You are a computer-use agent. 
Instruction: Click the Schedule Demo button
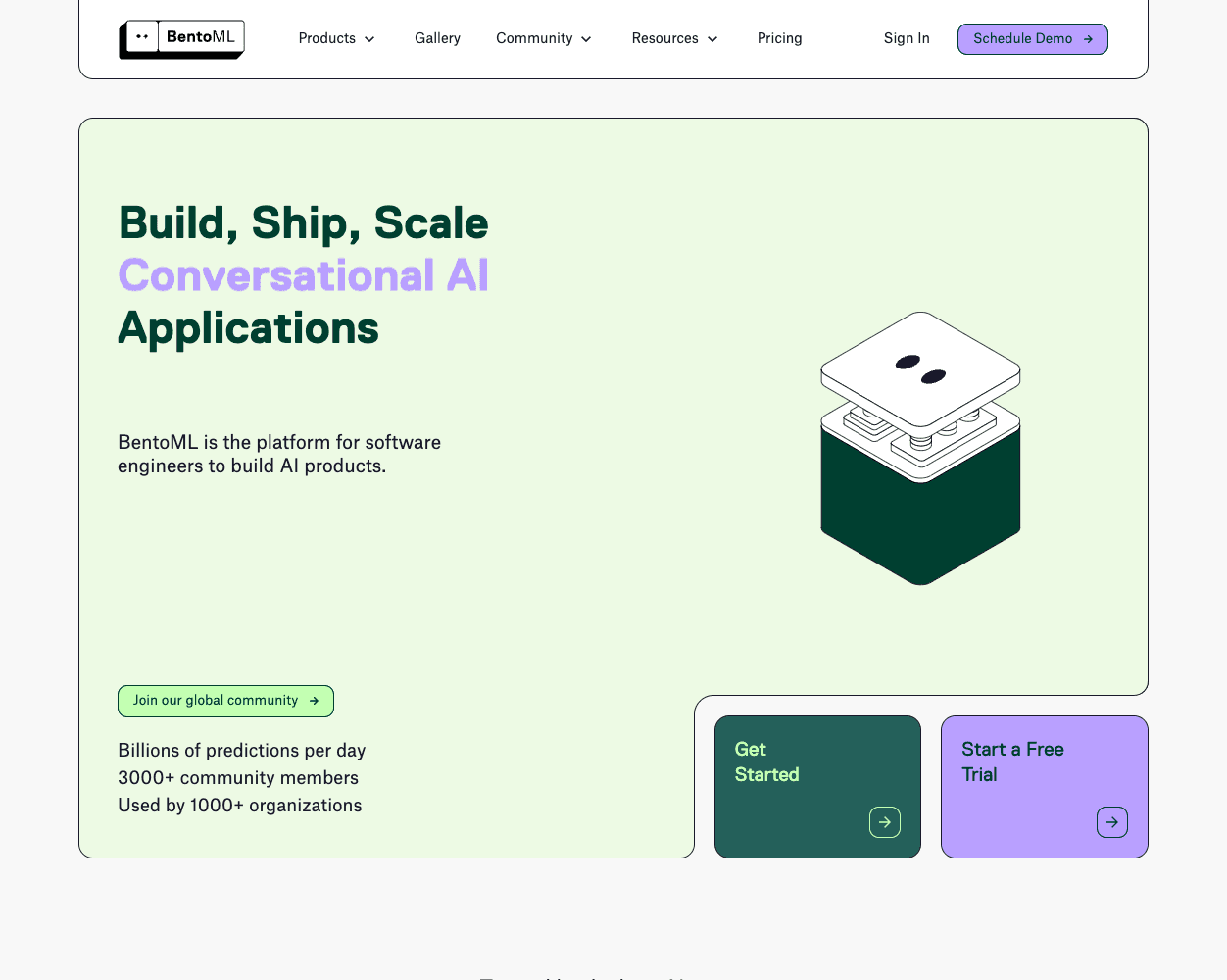(1033, 39)
